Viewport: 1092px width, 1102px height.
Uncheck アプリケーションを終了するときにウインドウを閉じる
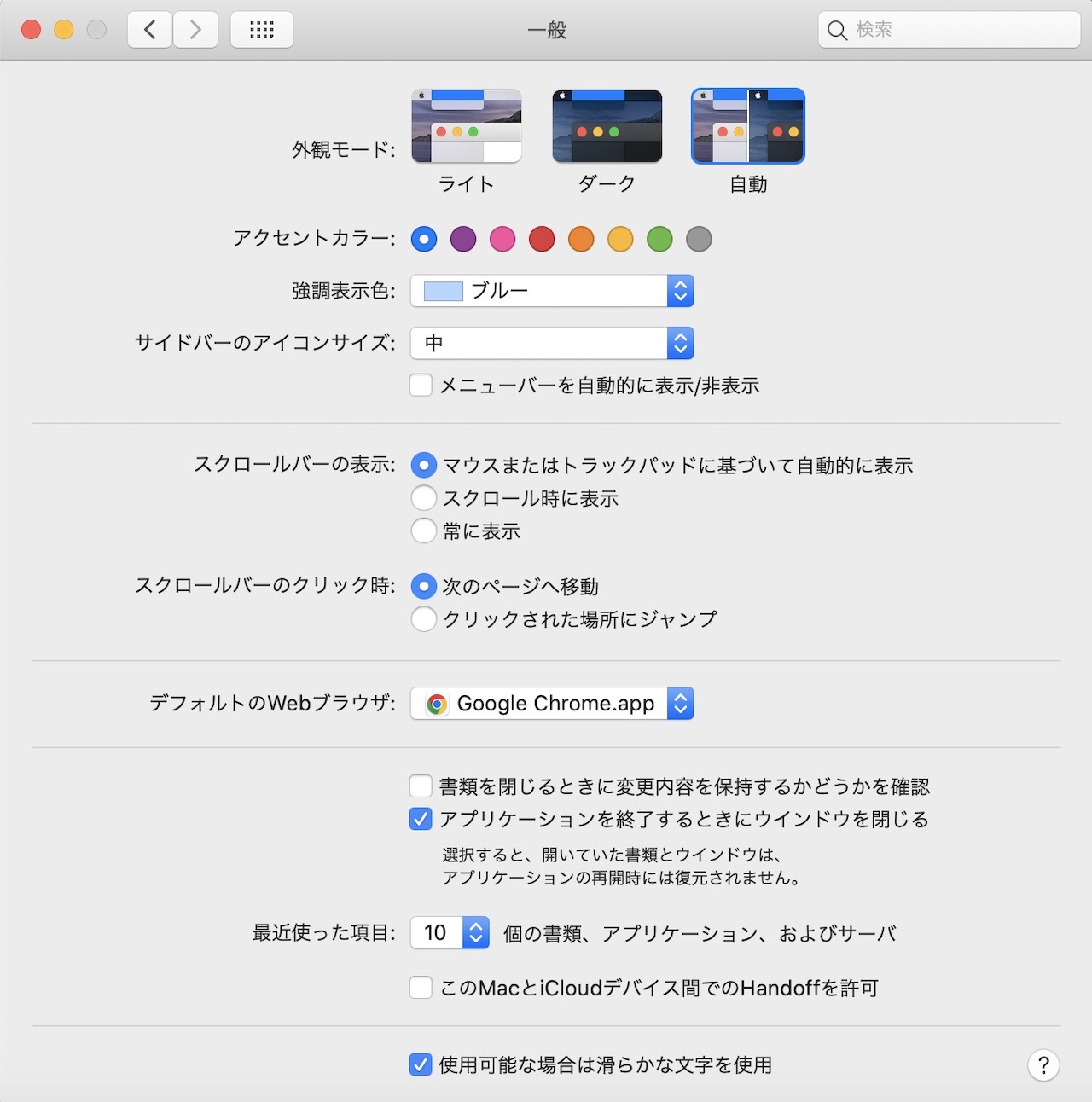pos(421,819)
